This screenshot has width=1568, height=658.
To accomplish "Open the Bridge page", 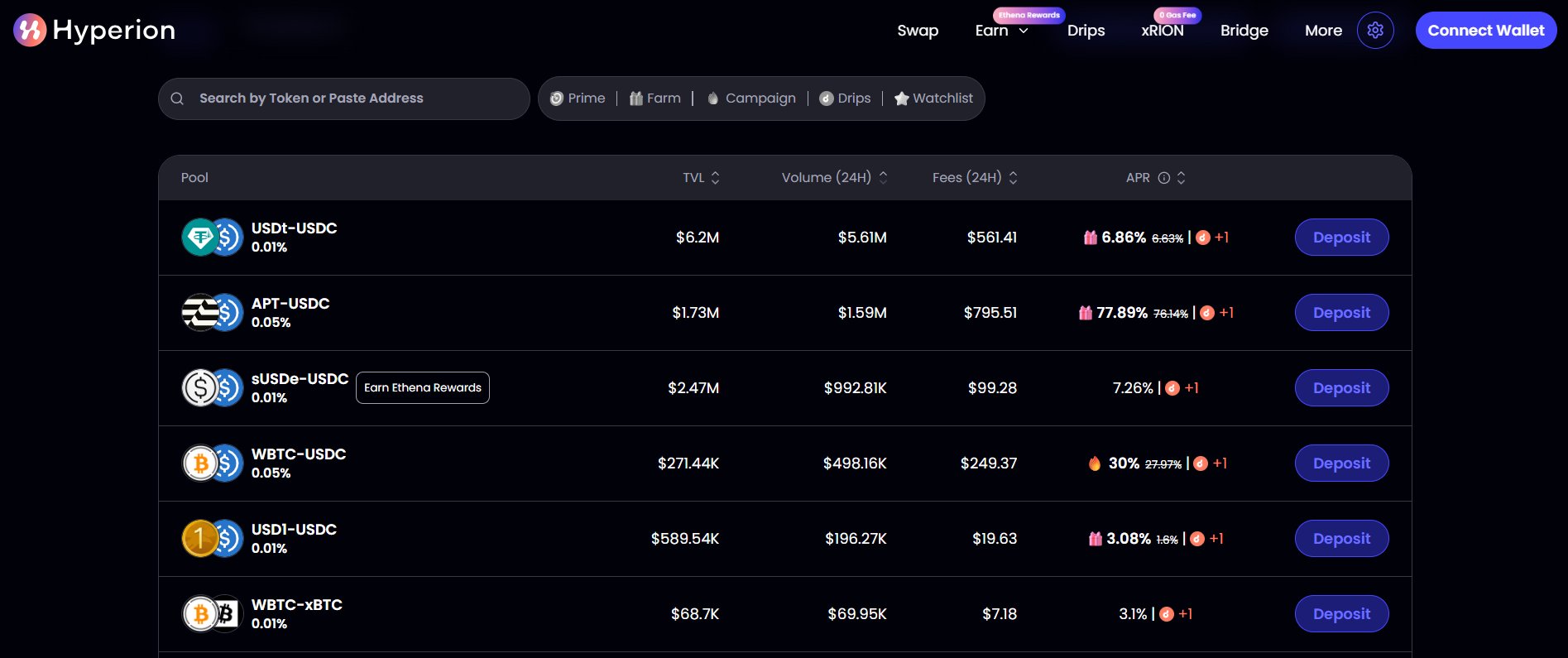I will point(1244,31).
